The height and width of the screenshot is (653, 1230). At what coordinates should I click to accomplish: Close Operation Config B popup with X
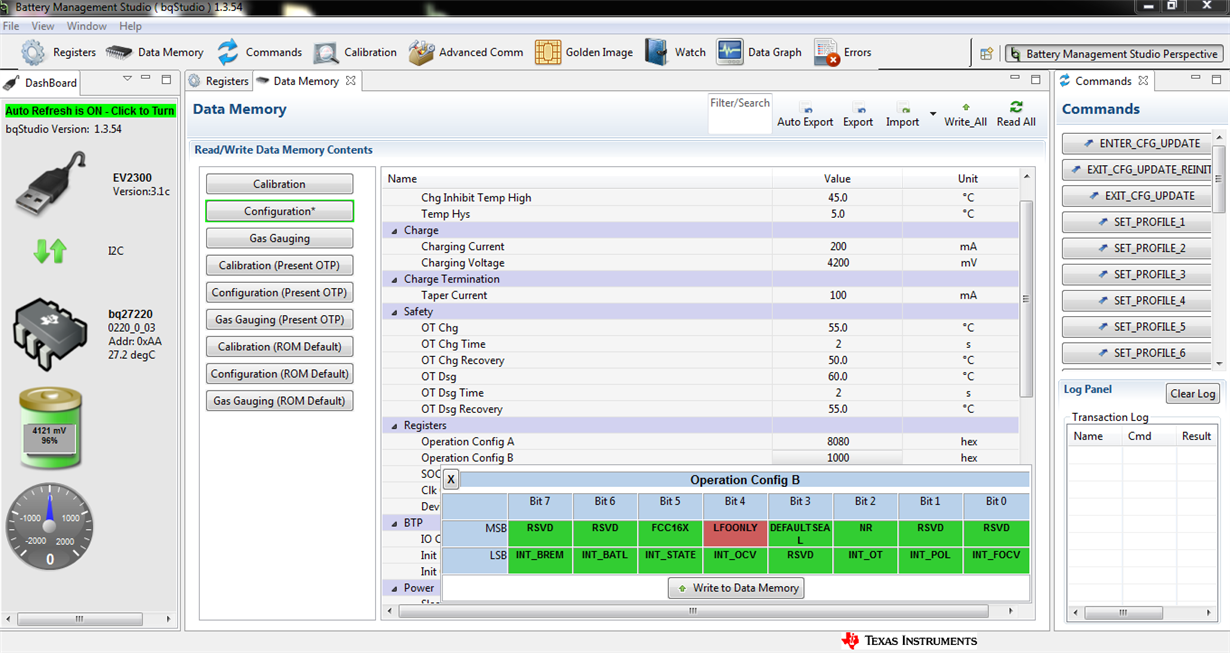pos(451,479)
